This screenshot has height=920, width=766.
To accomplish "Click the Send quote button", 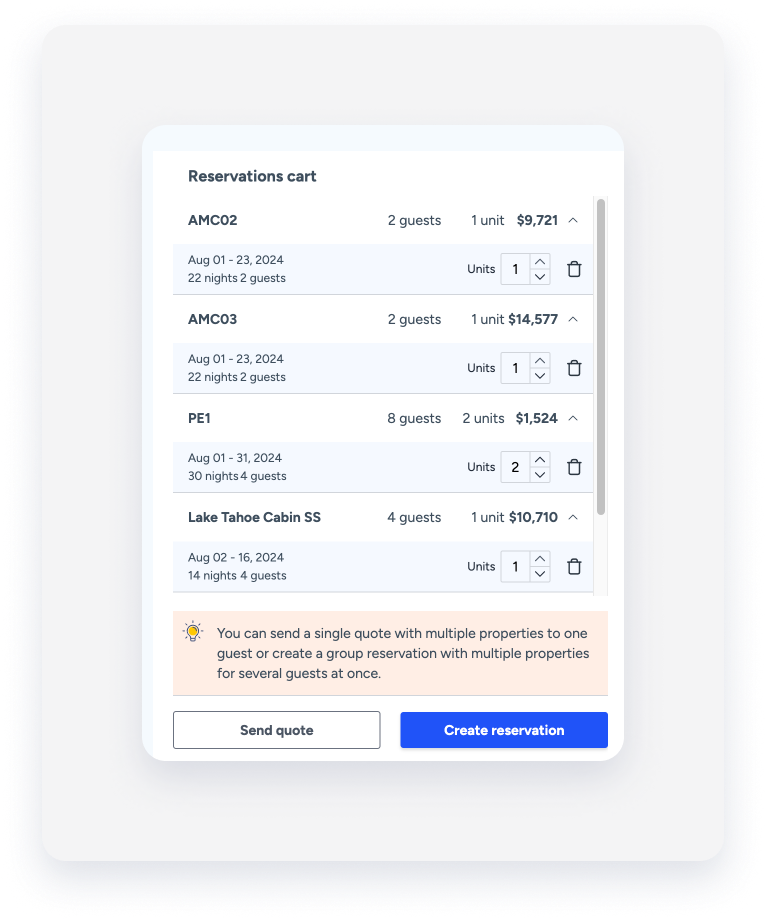I will click(x=276, y=730).
